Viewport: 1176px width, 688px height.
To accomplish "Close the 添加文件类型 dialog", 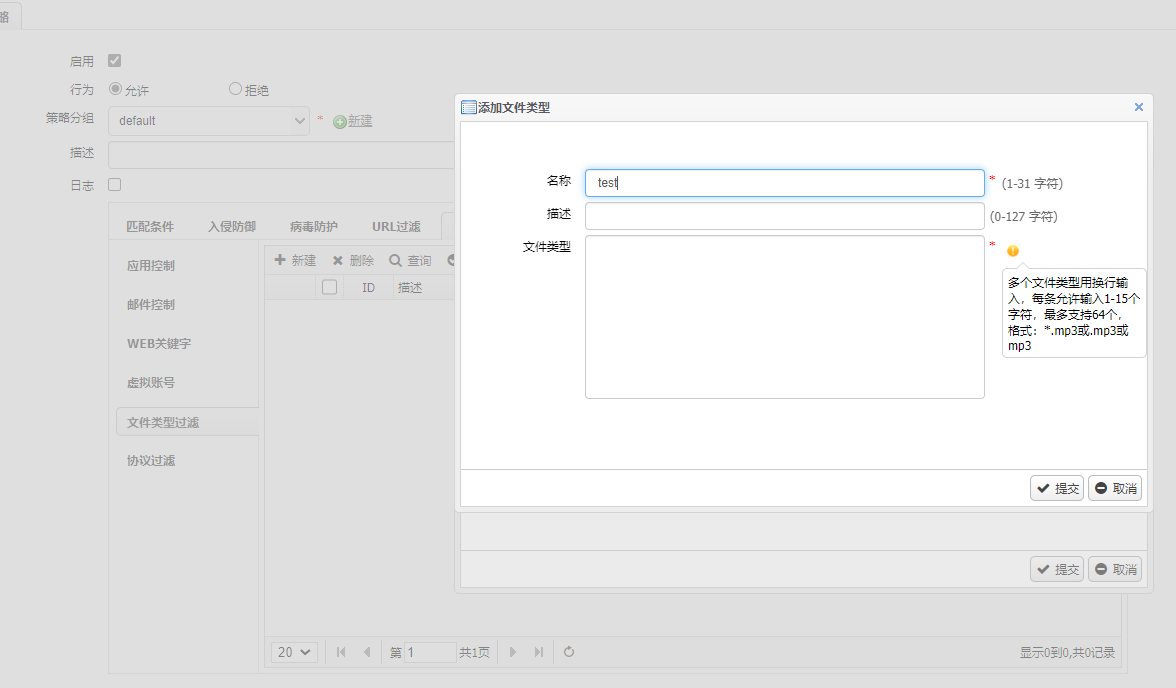I will pos(1138,107).
